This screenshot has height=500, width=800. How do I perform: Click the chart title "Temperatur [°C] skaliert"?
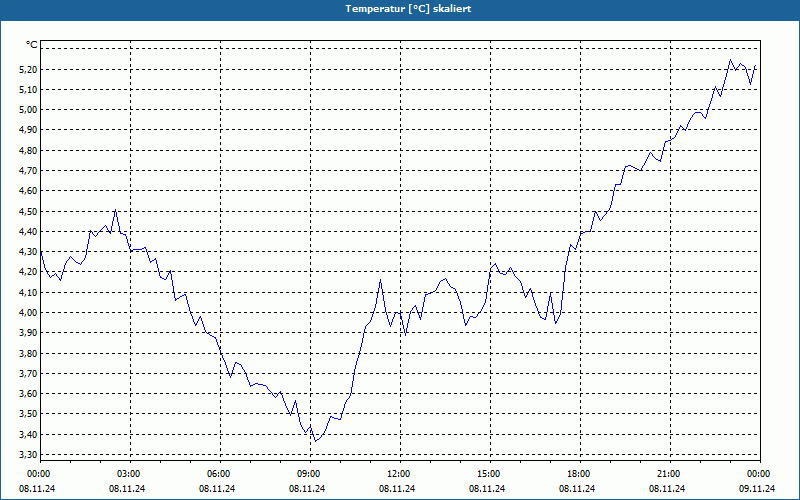click(x=408, y=9)
